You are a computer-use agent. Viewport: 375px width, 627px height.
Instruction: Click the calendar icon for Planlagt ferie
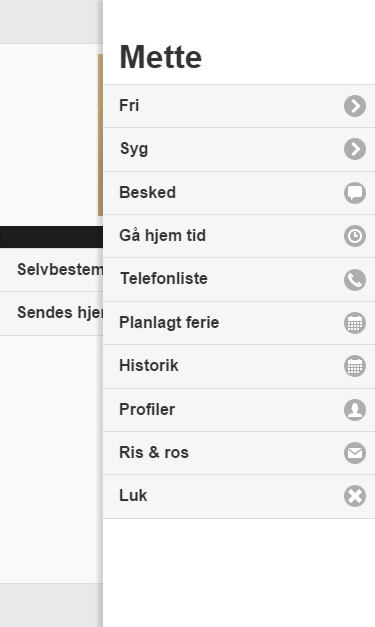355,323
